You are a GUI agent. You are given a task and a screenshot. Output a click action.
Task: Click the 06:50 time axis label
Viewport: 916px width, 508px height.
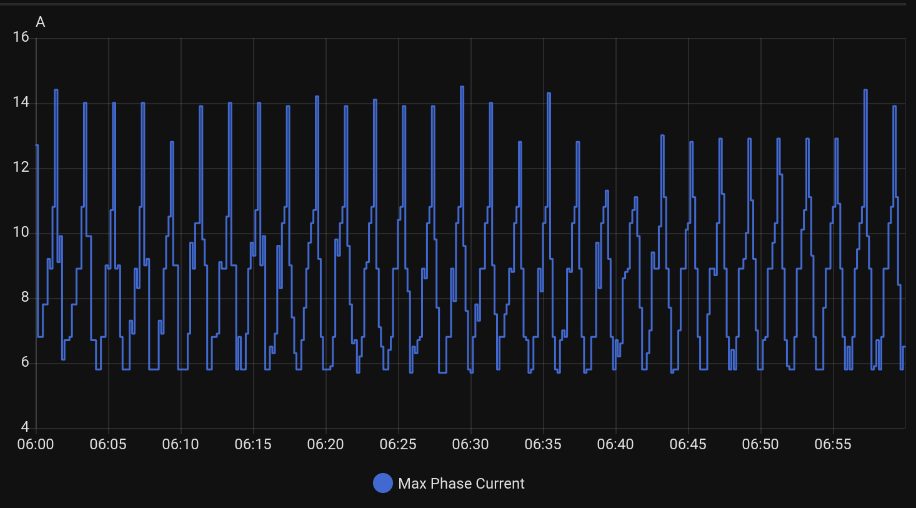point(760,444)
